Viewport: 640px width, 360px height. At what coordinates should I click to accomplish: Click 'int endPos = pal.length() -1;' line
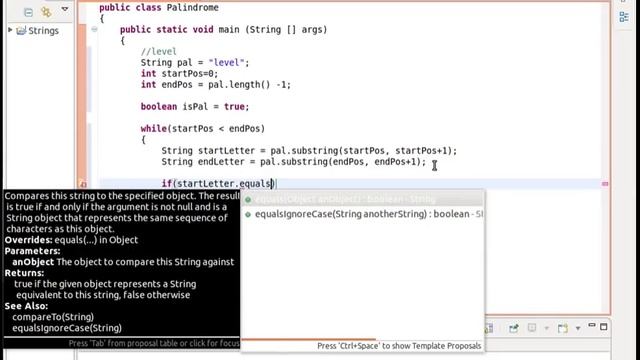216,84
